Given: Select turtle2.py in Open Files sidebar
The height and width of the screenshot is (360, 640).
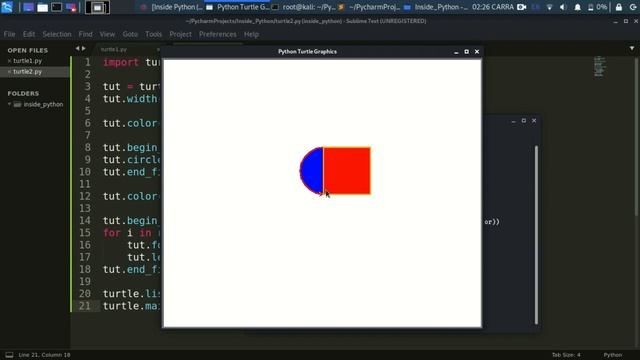Looking at the screenshot, I should click(27, 71).
